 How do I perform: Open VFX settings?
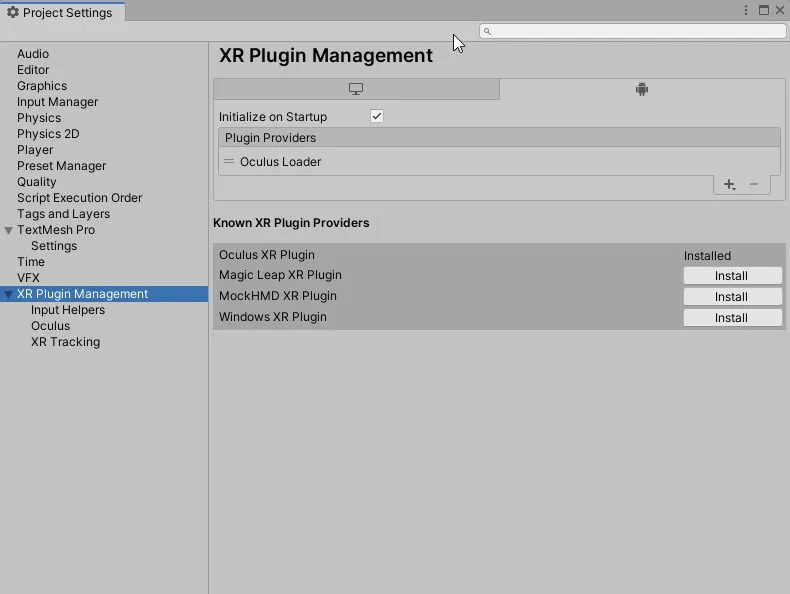pyautogui.click(x=28, y=278)
